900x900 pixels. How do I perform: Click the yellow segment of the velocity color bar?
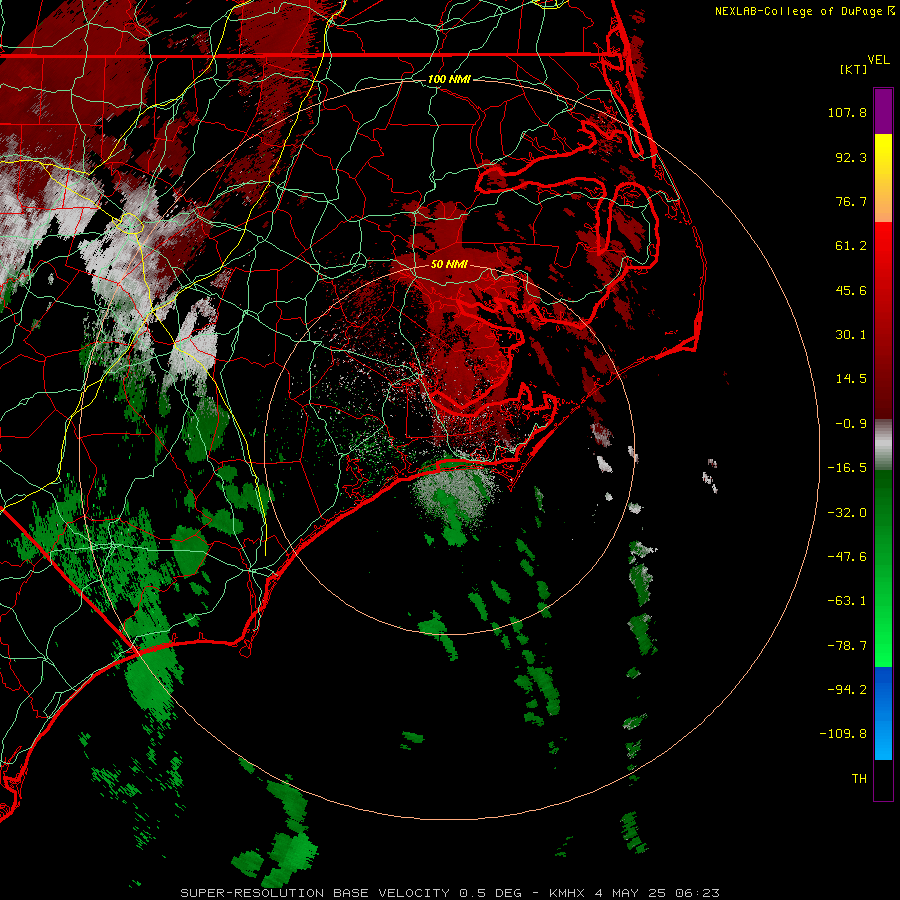pyautogui.click(x=883, y=156)
